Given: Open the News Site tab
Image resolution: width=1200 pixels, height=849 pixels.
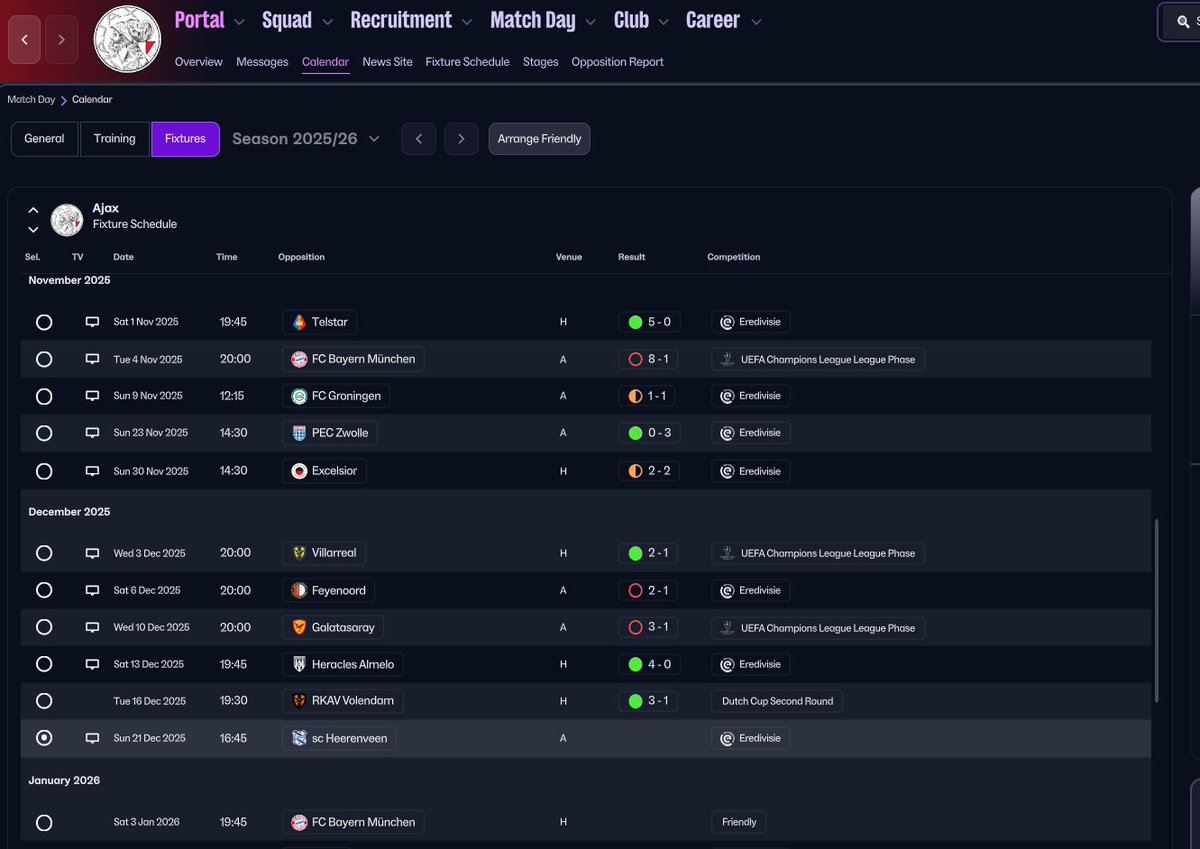Looking at the screenshot, I should click(387, 62).
